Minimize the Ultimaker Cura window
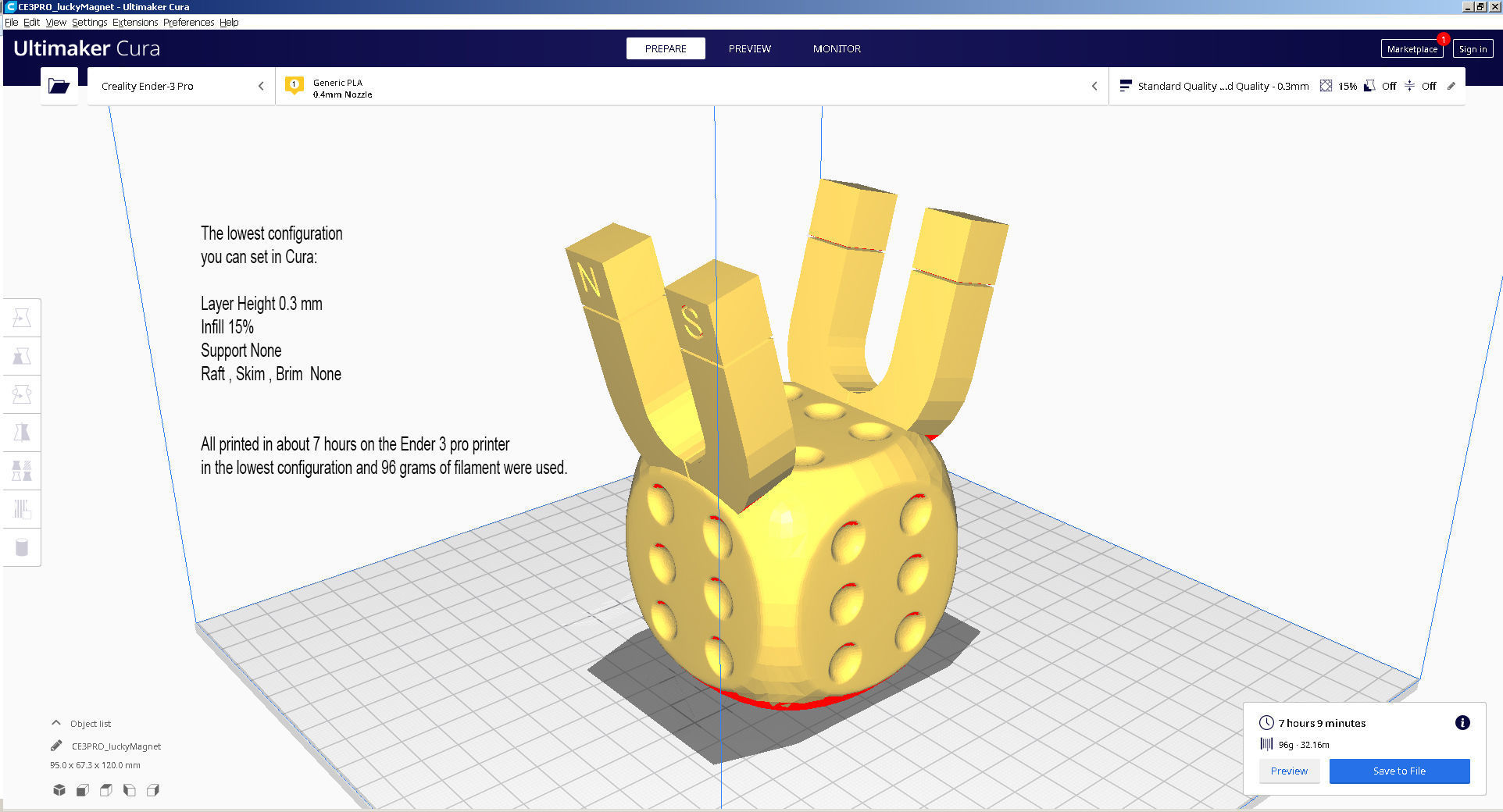 click(x=1468, y=6)
